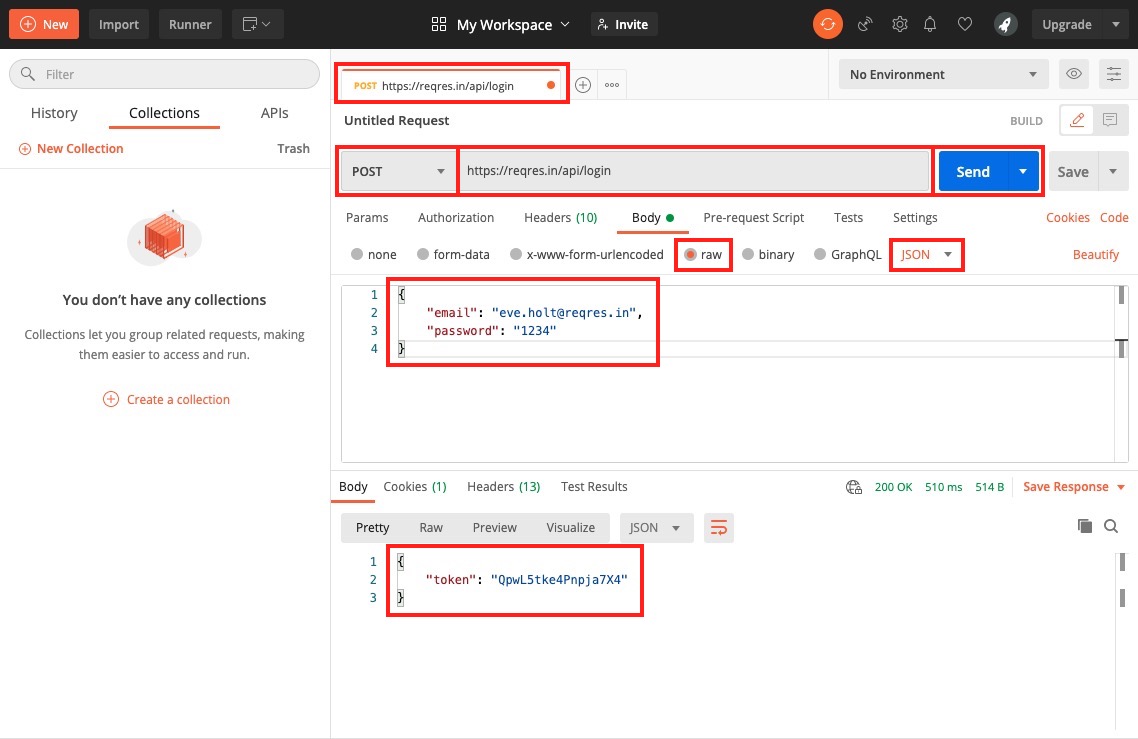
Task: Open the Headers (10) request tab
Action: coord(560,217)
